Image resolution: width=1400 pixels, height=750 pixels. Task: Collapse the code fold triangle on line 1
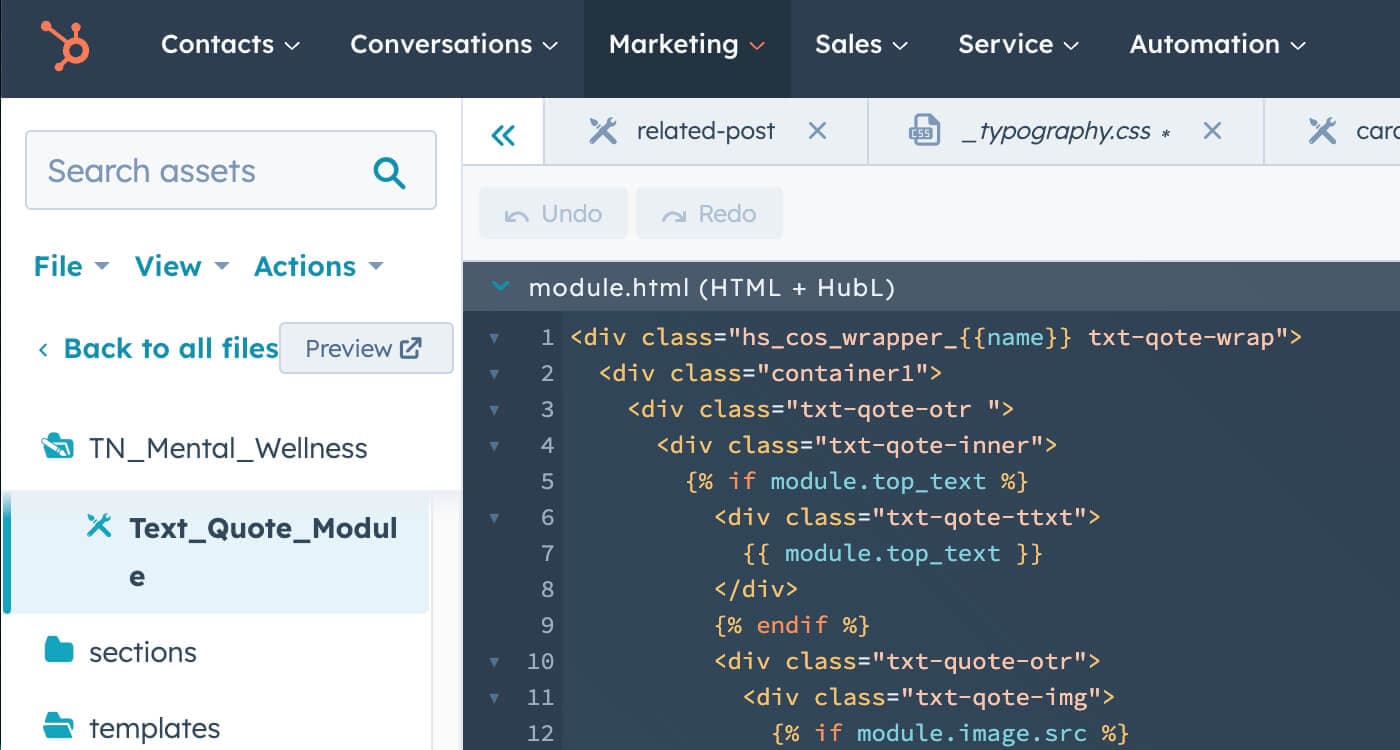point(496,338)
